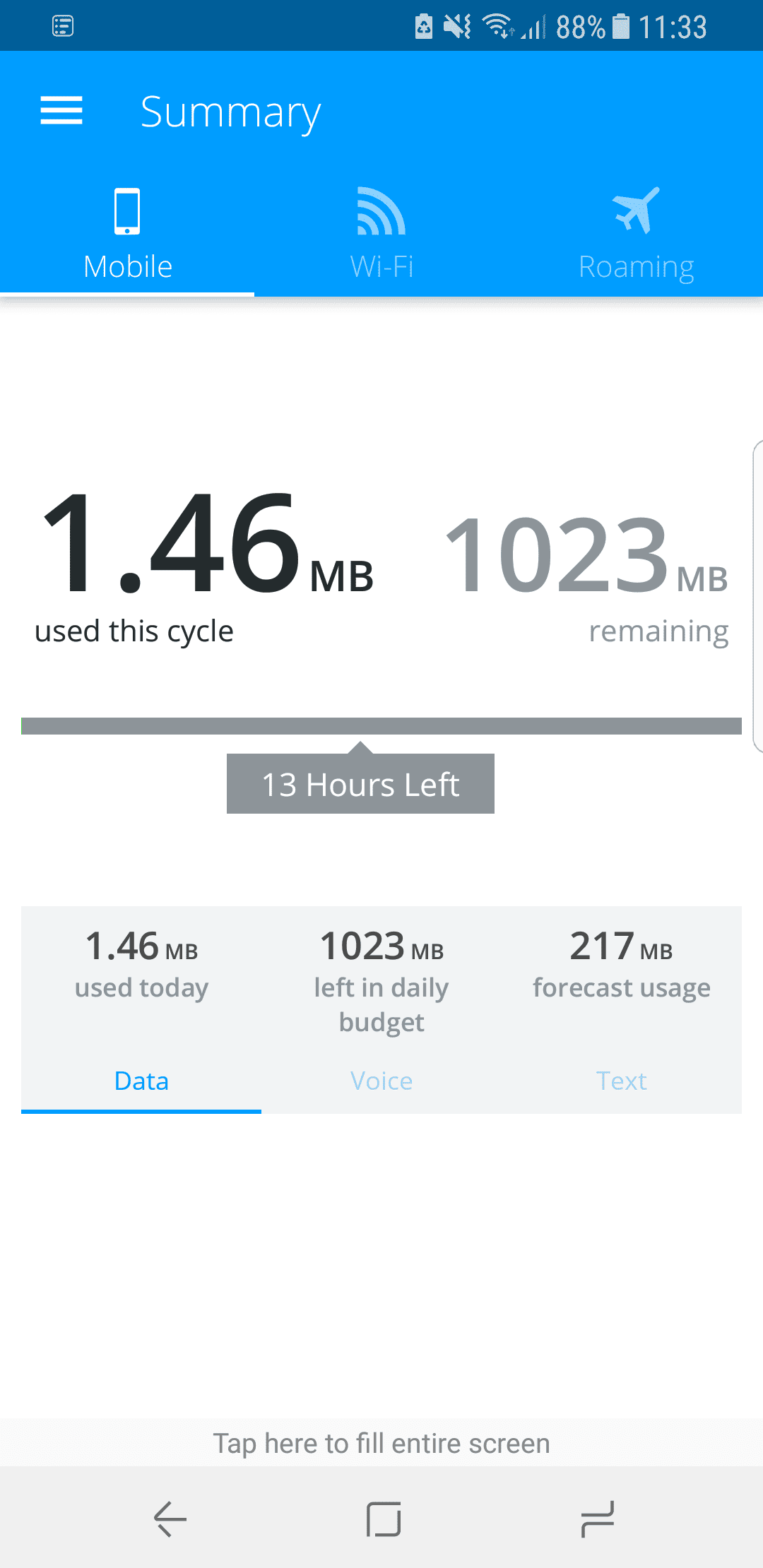Tap the Wi-Fi status bar indicator

[499, 26]
